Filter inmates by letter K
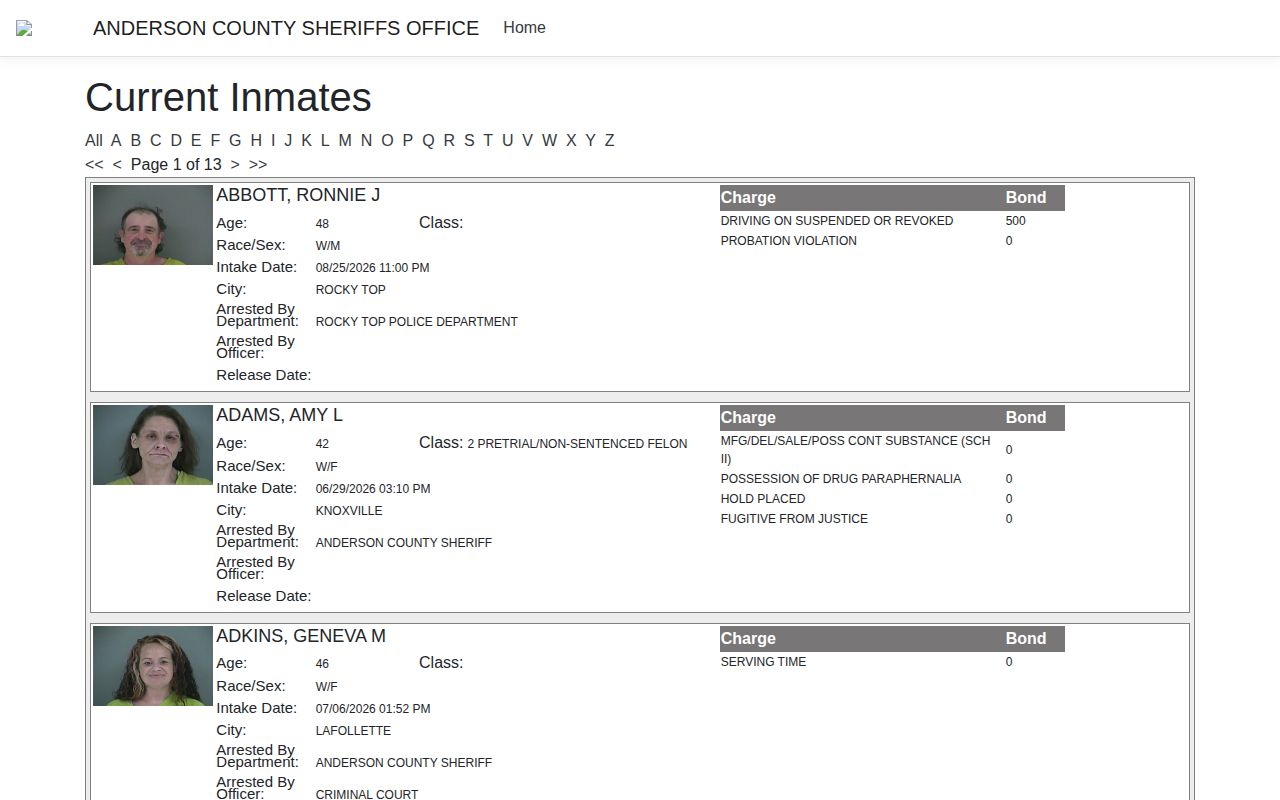This screenshot has width=1280, height=800. [x=307, y=140]
